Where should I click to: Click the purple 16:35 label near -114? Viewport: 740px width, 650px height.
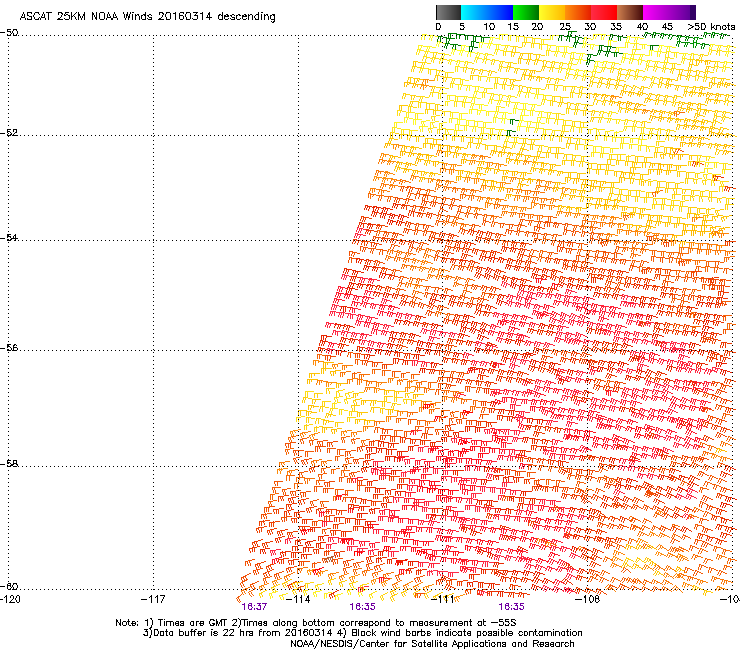[362, 607]
